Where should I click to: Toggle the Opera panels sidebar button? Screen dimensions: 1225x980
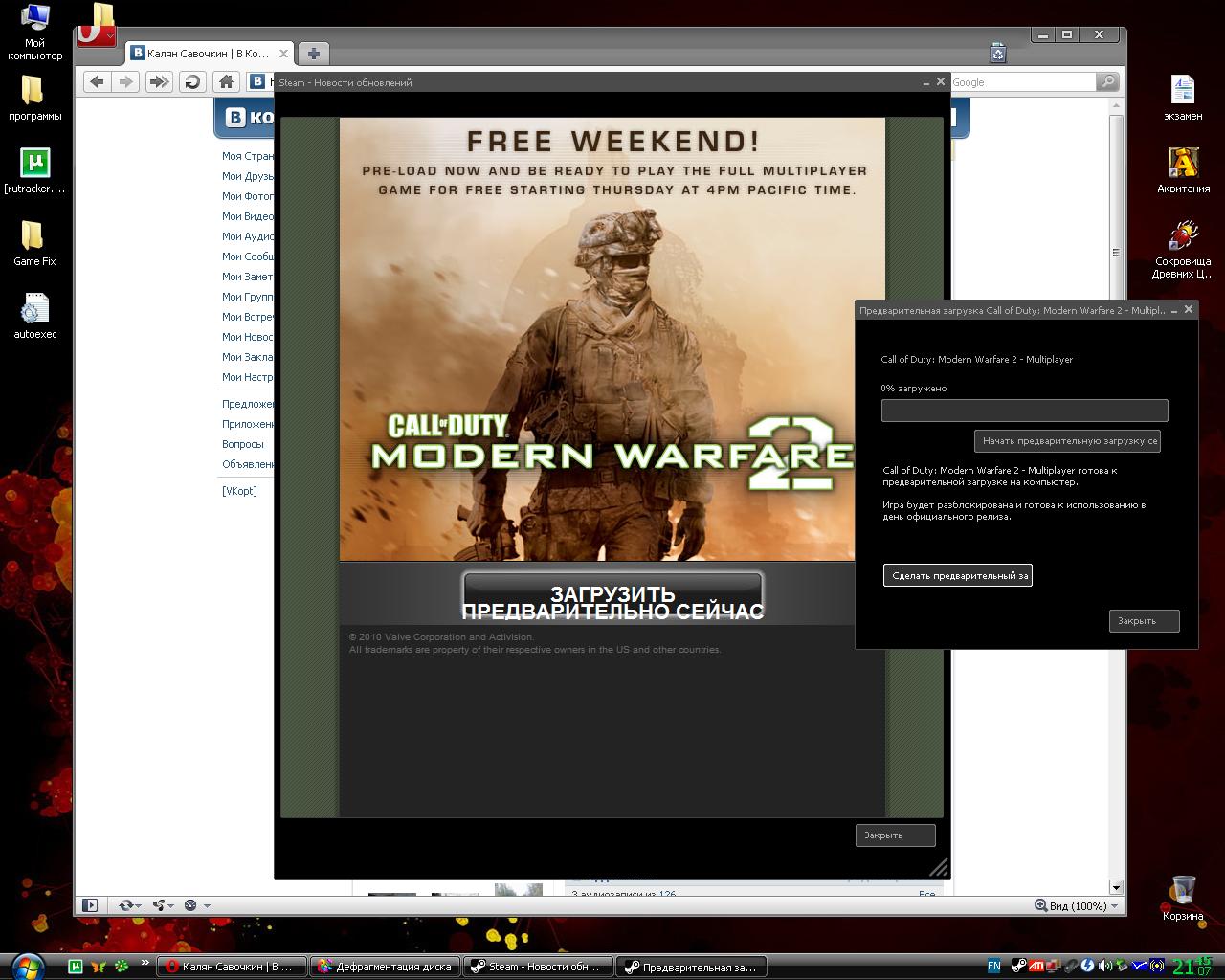[x=90, y=905]
